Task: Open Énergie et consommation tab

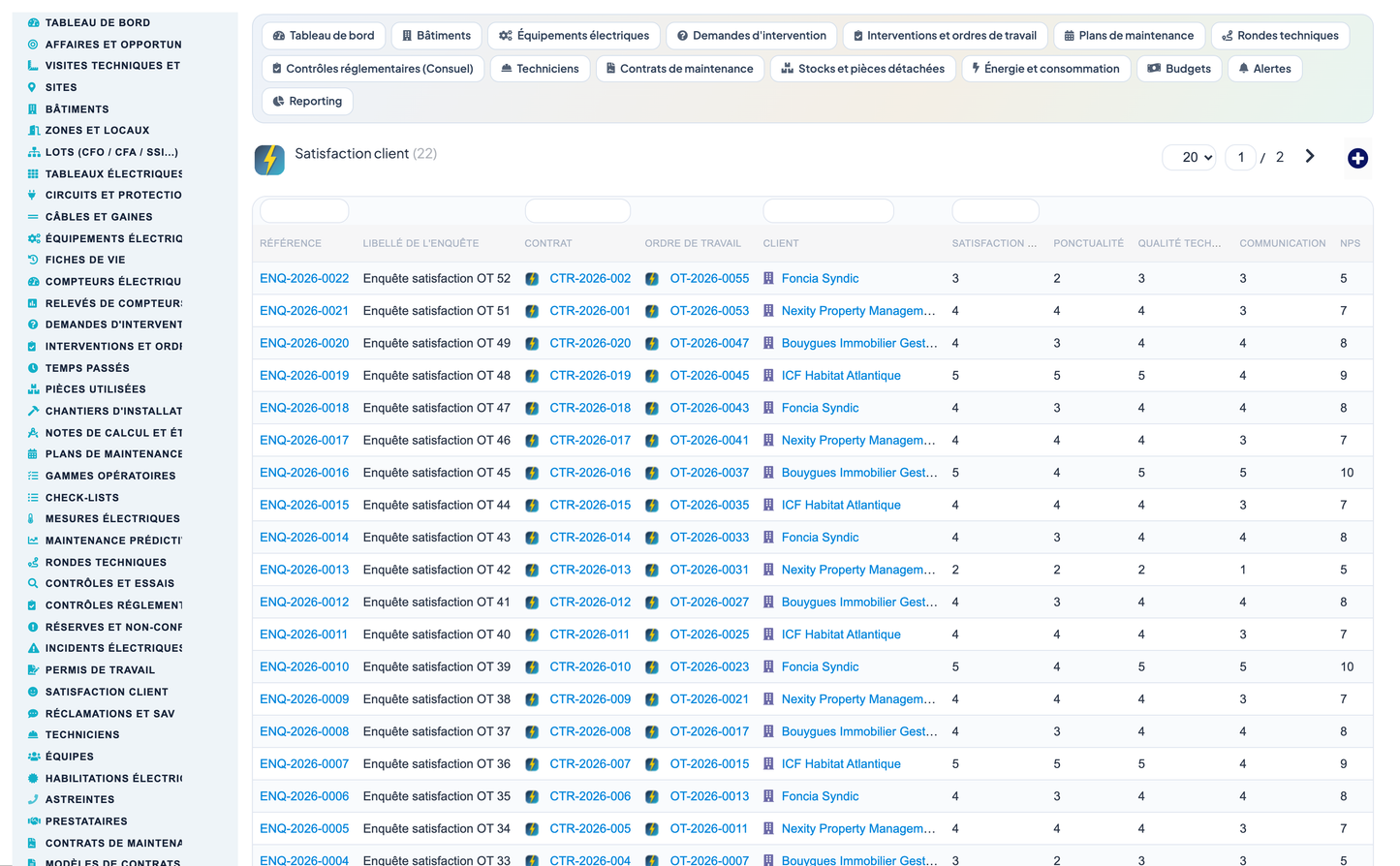Action: tap(1045, 69)
